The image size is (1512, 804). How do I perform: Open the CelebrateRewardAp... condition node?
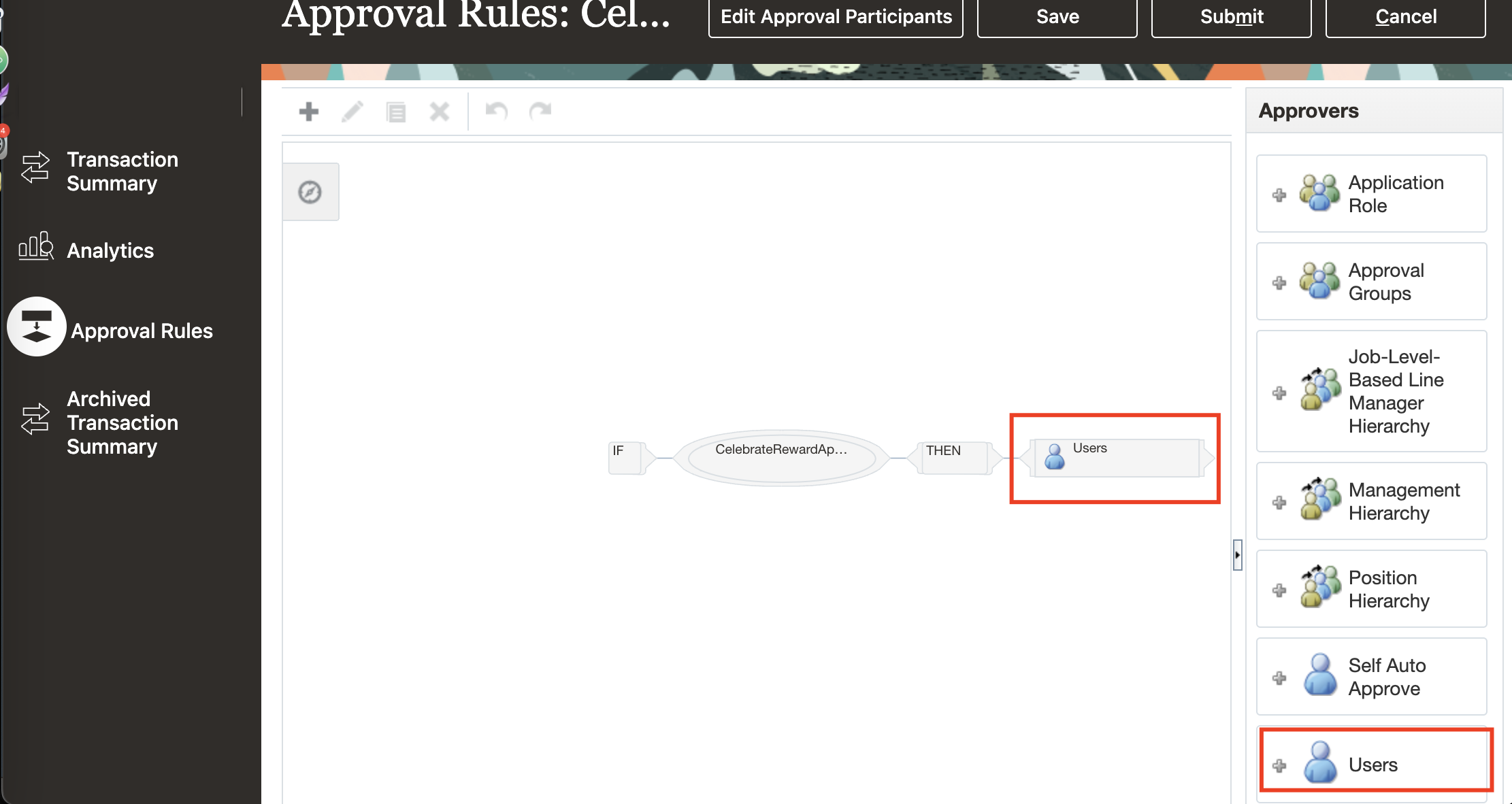pyautogui.click(x=780, y=450)
